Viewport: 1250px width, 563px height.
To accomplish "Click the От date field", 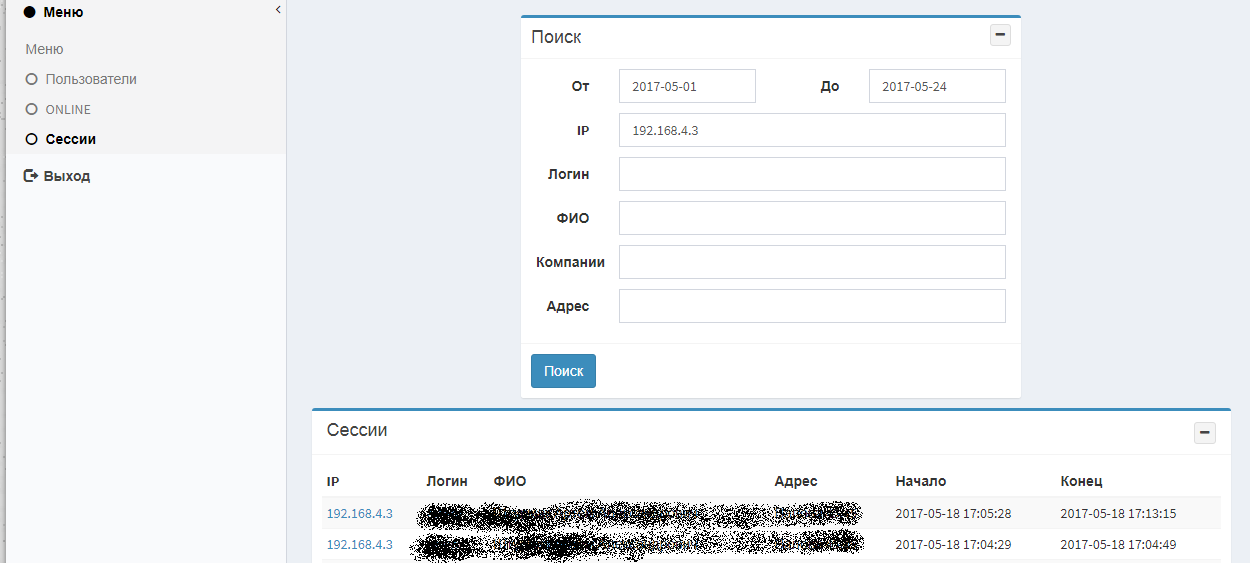I will (x=687, y=86).
